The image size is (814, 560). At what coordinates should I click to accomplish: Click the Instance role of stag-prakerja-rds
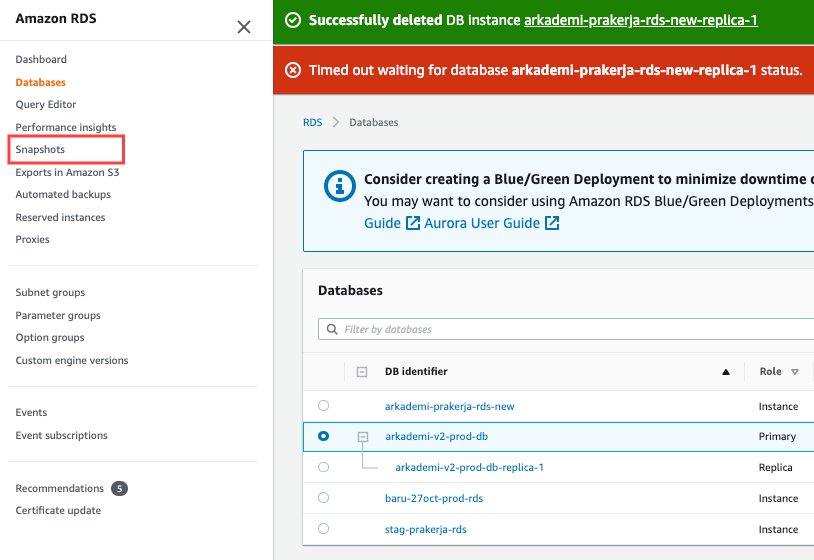click(x=778, y=529)
